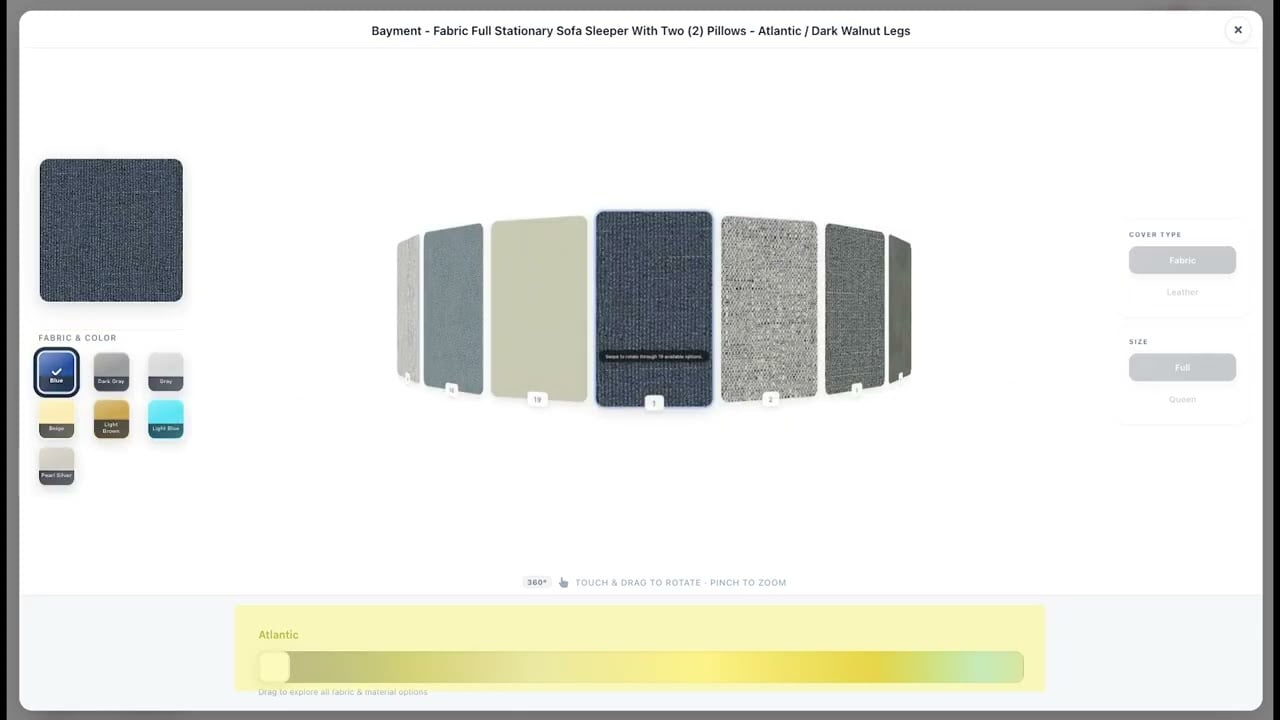This screenshot has height=720, width=1280.
Task: Pick the Light Blue color swatch
Action: coord(165,419)
